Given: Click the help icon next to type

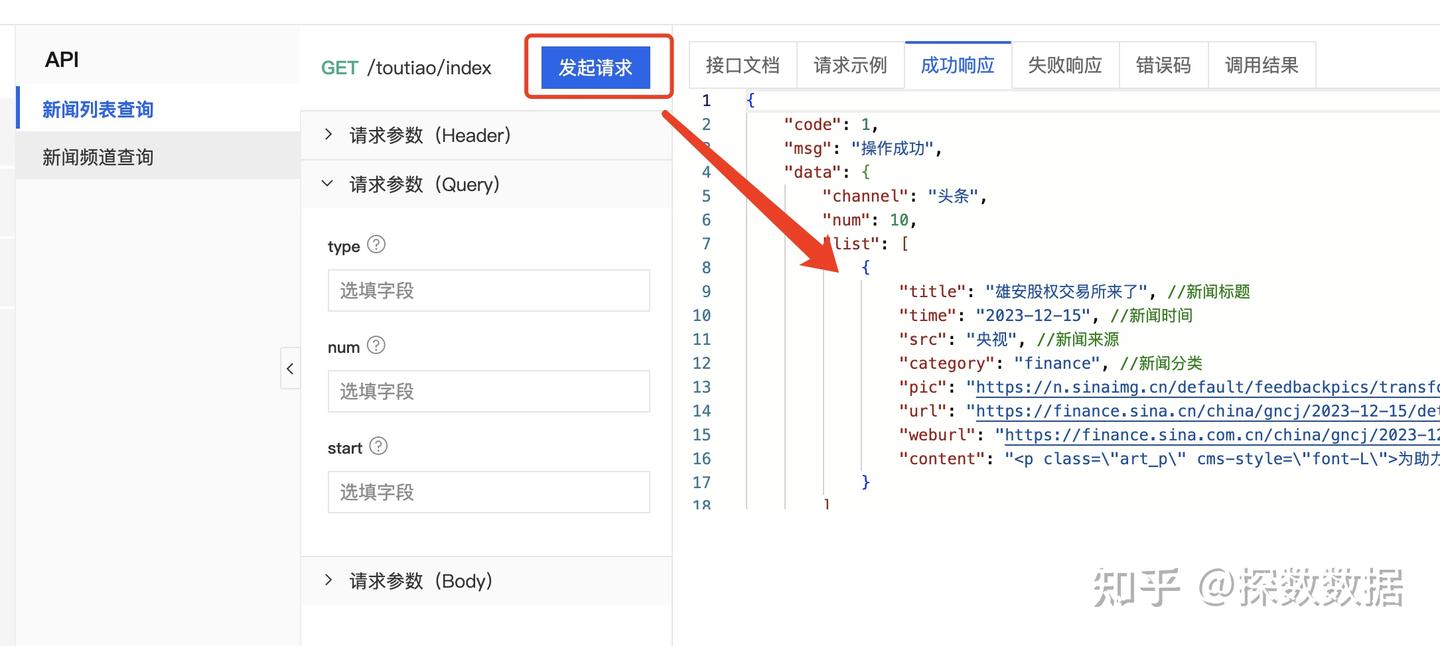Looking at the screenshot, I should 376,245.
